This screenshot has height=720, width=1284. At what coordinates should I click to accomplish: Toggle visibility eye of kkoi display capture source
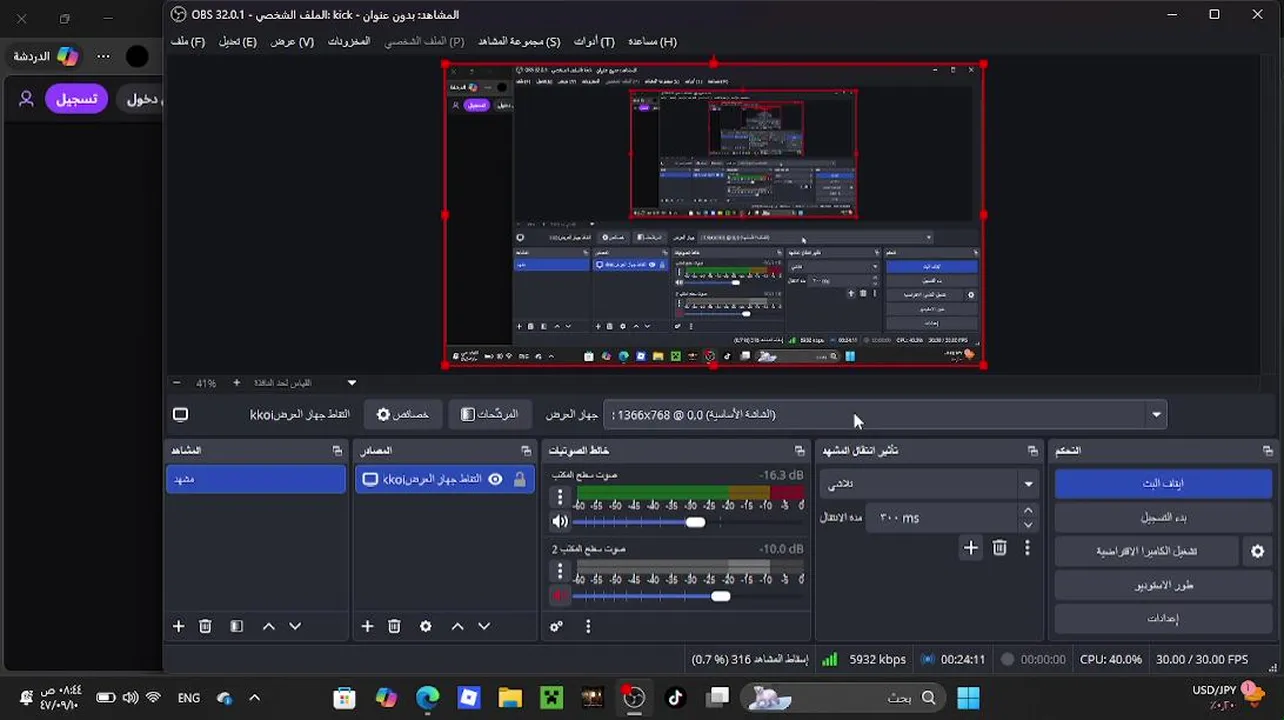(495, 479)
